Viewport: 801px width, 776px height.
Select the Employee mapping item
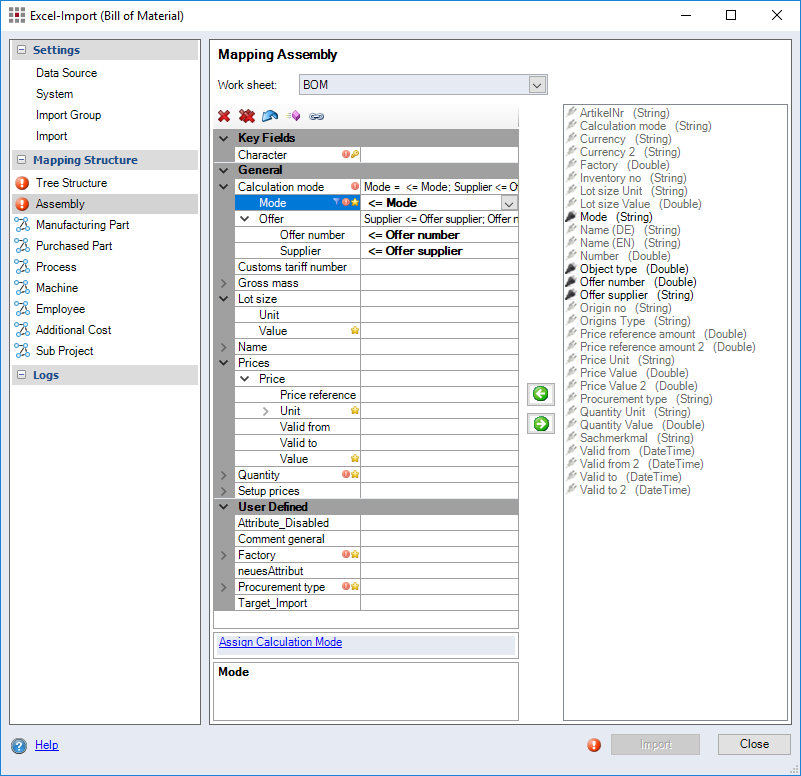tap(61, 309)
